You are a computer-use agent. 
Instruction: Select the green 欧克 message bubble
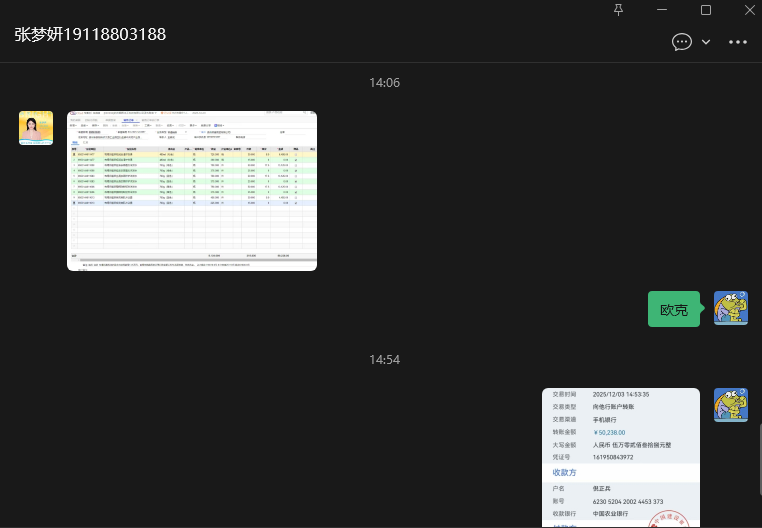coord(674,310)
